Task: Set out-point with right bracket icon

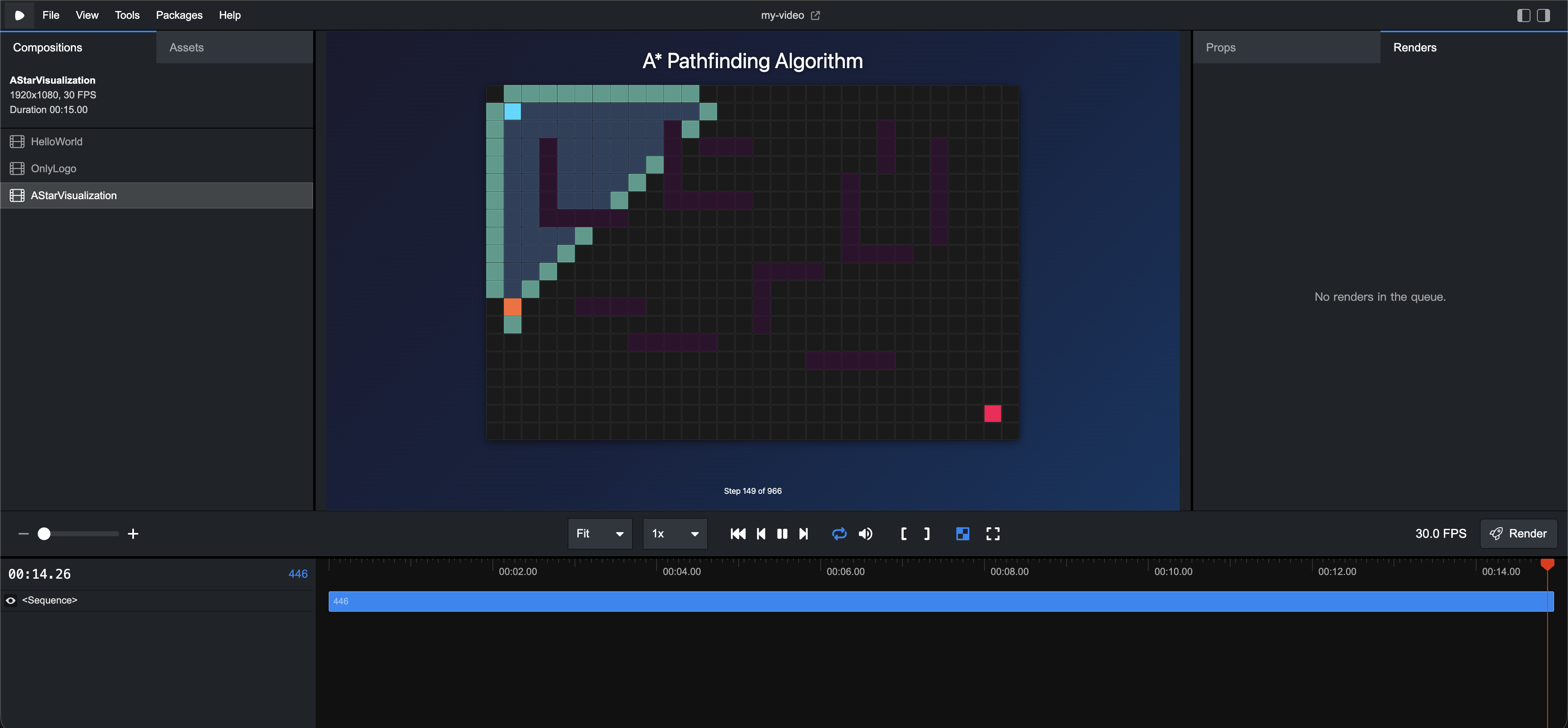Action: tap(927, 533)
